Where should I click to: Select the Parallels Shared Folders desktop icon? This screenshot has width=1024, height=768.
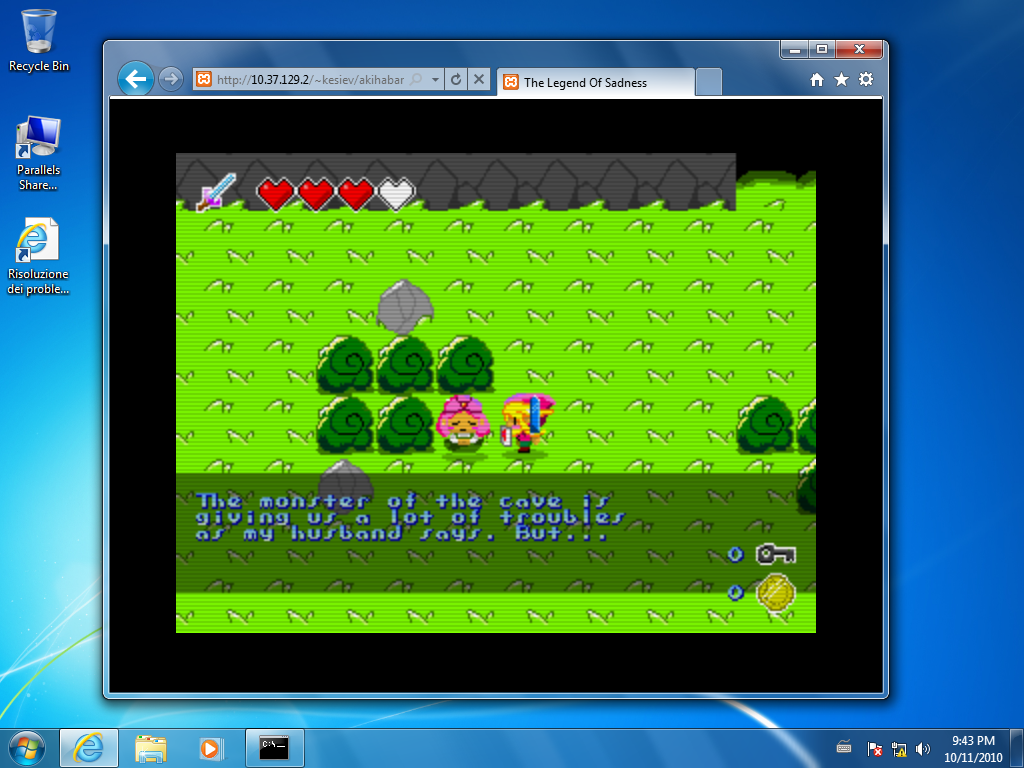(39, 153)
